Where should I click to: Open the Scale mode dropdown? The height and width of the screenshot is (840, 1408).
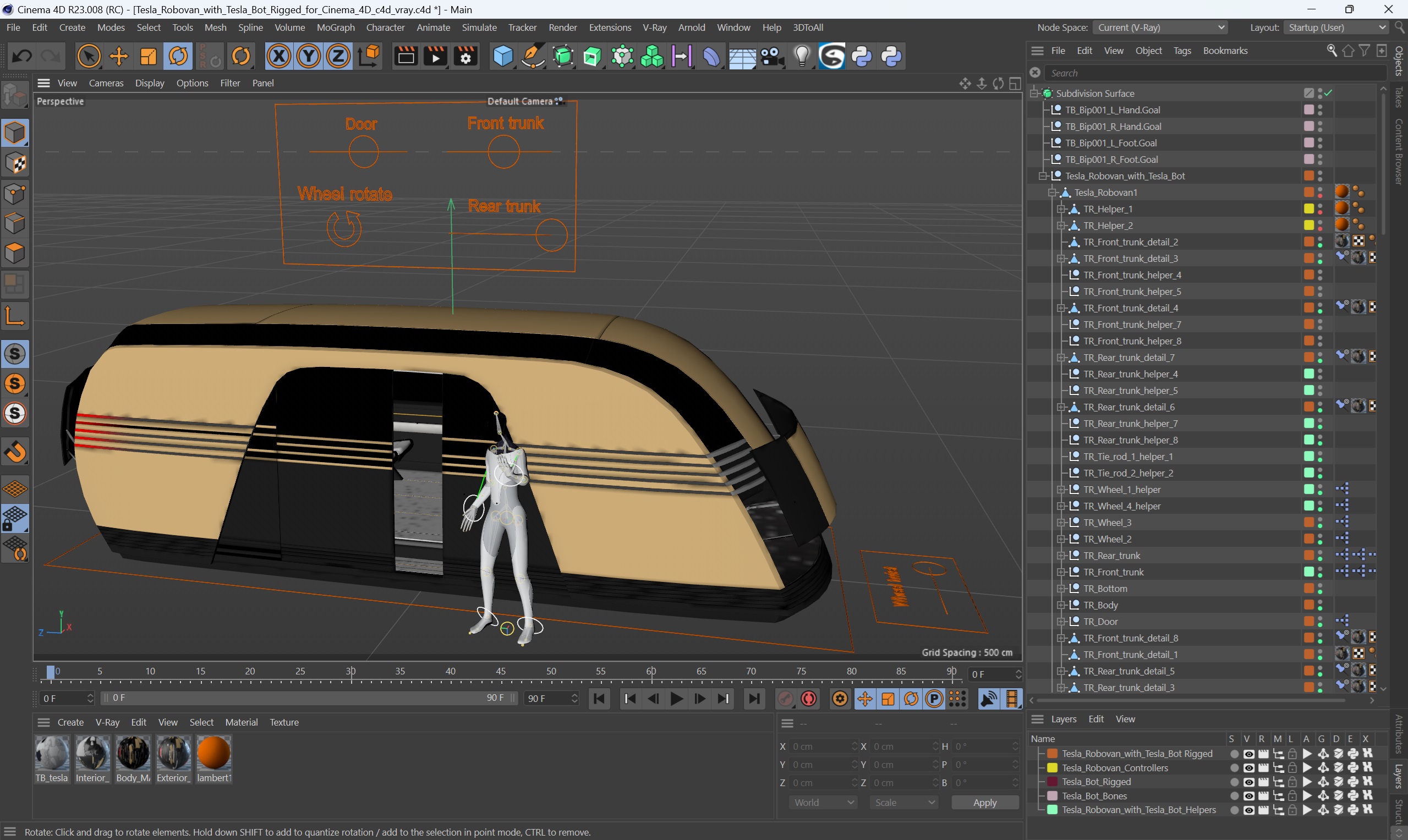tap(903, 803)
